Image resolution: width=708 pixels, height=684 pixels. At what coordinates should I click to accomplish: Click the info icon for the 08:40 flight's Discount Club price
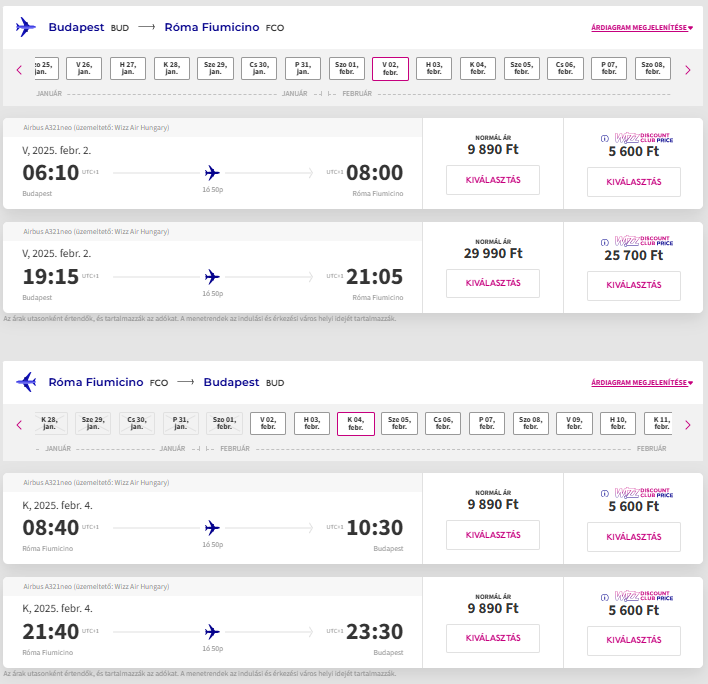point(604,493)
